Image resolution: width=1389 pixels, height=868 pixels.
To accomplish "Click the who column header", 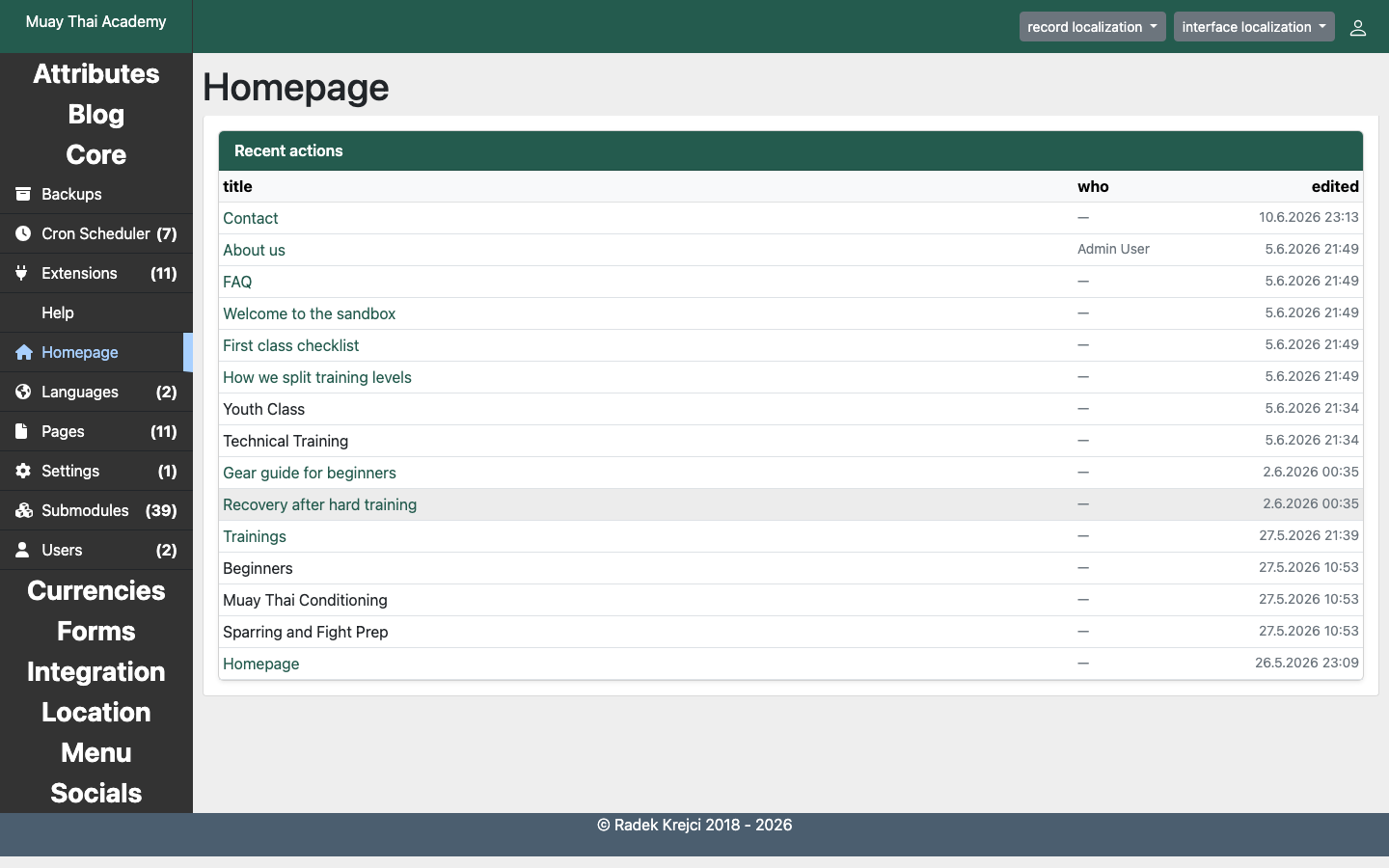I will coord(1093,186).
